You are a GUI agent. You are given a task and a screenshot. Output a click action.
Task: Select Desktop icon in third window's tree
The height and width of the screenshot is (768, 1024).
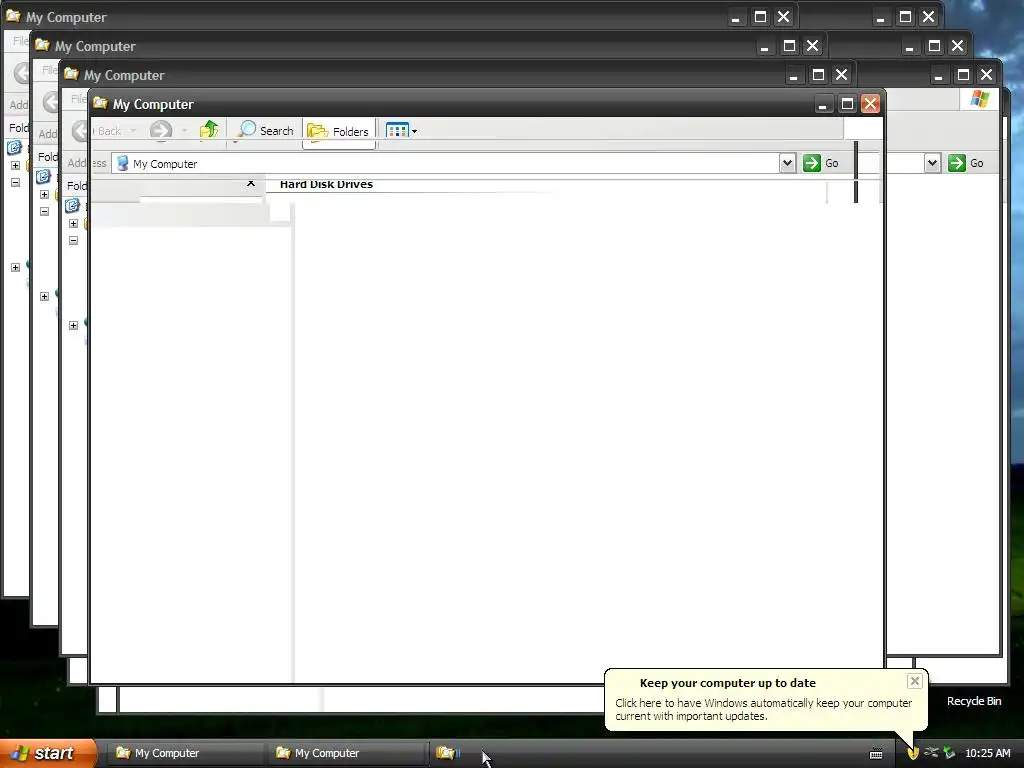pyautogui.click(x=72, y=206)
